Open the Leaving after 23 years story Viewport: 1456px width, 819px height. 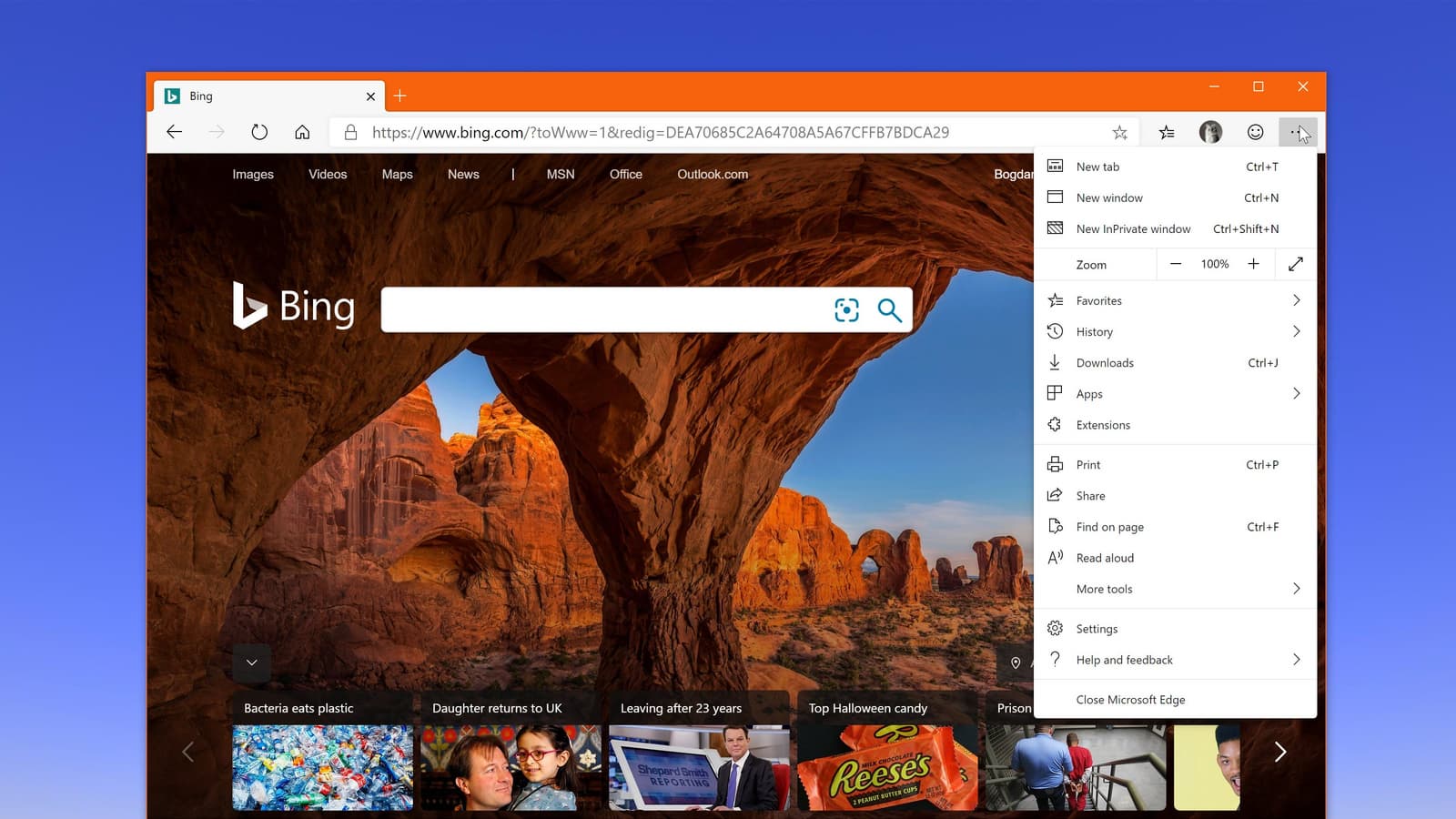pos(699,751)
